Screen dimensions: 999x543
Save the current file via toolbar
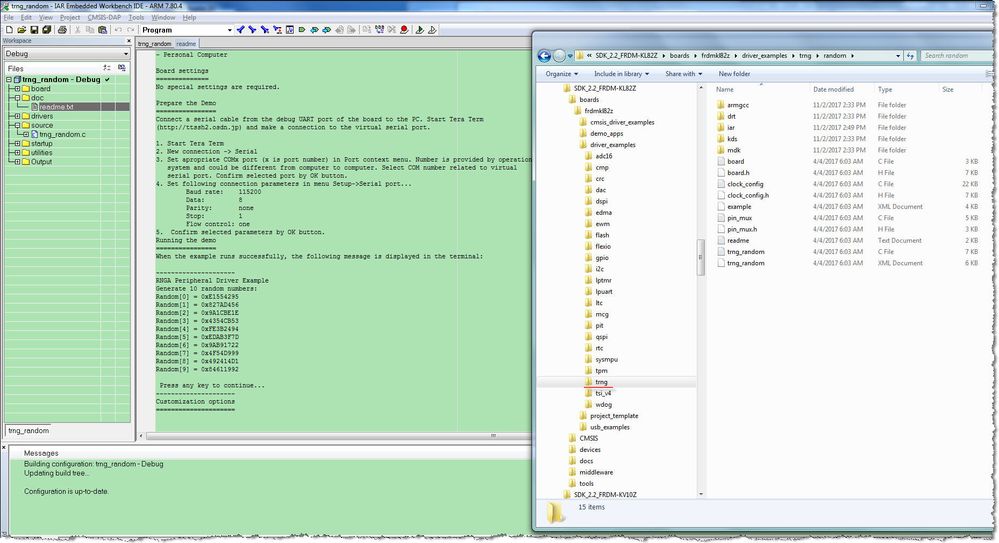(x=34, y=30)
